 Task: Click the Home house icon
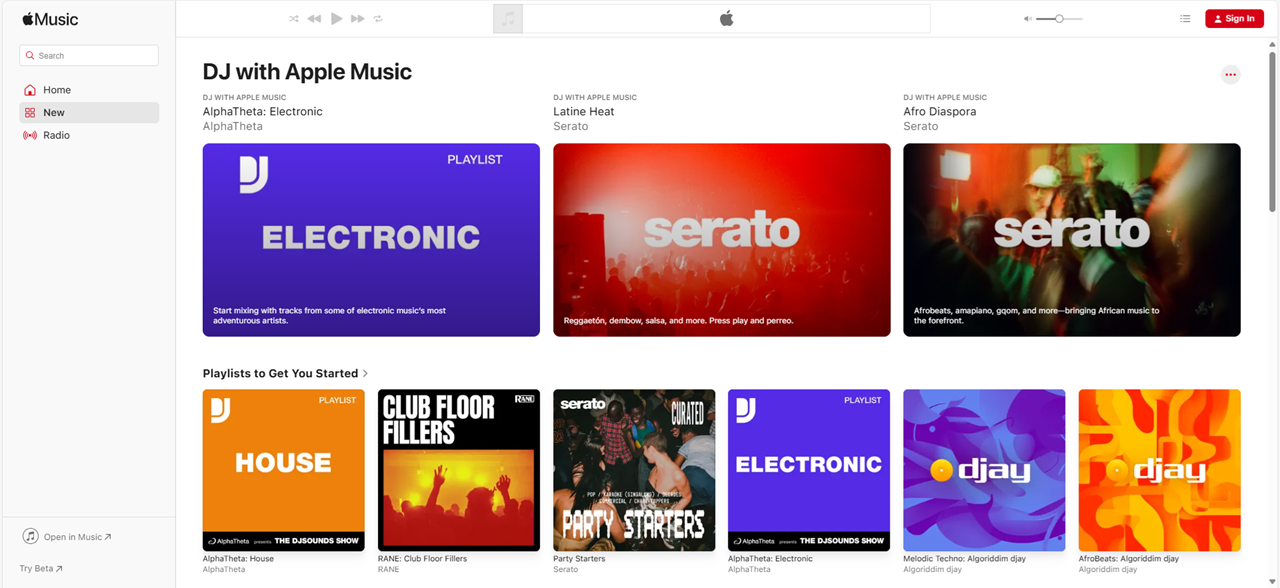30,90
